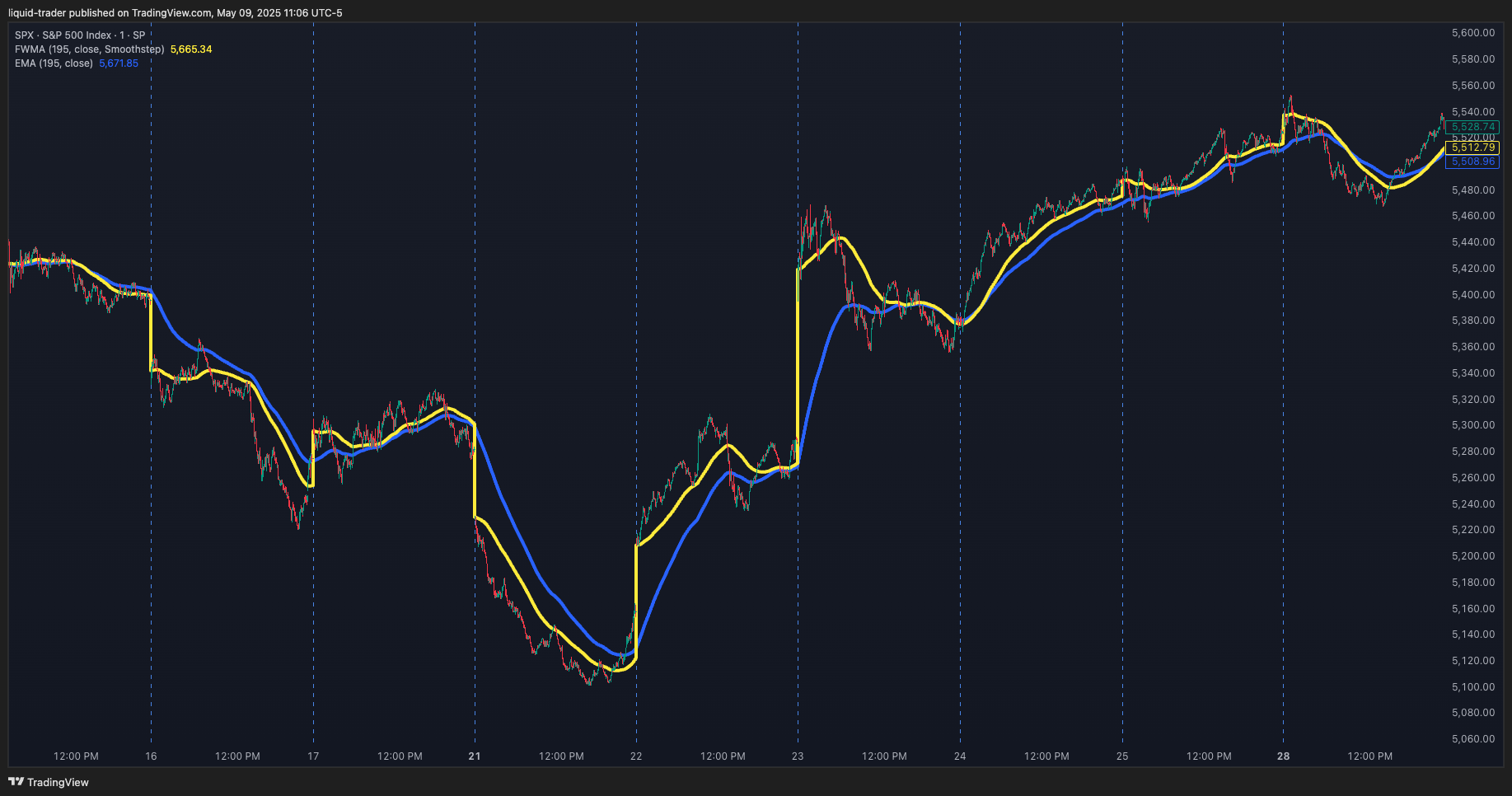Click the 5,060.00 price axis label
1512x796 pixels.
pyautogui.click(x=1473, y=739)
